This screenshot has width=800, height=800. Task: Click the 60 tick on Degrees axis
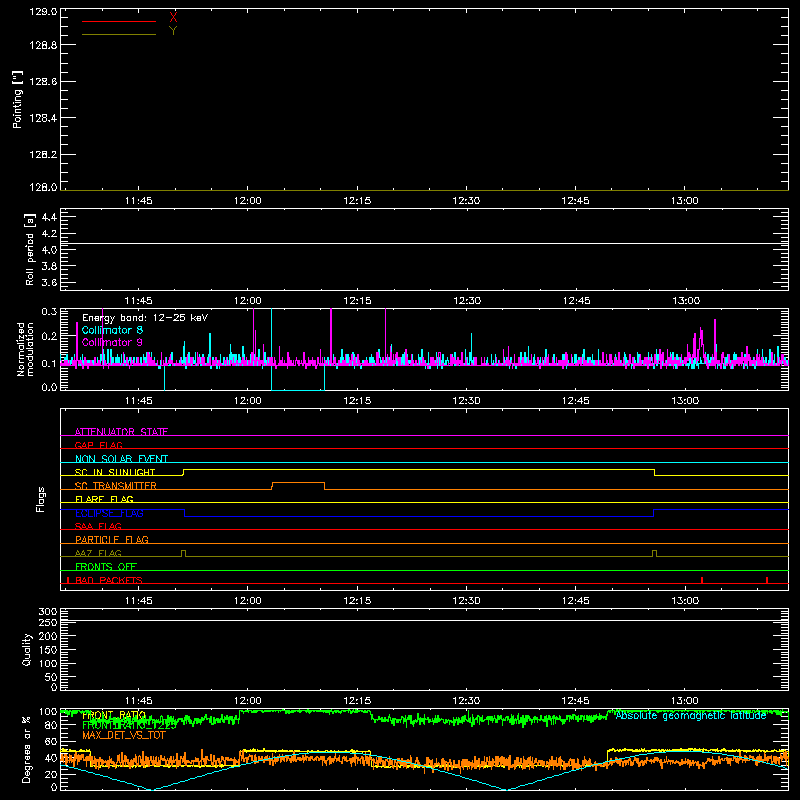pyautogui.click(x=52, y=741)
